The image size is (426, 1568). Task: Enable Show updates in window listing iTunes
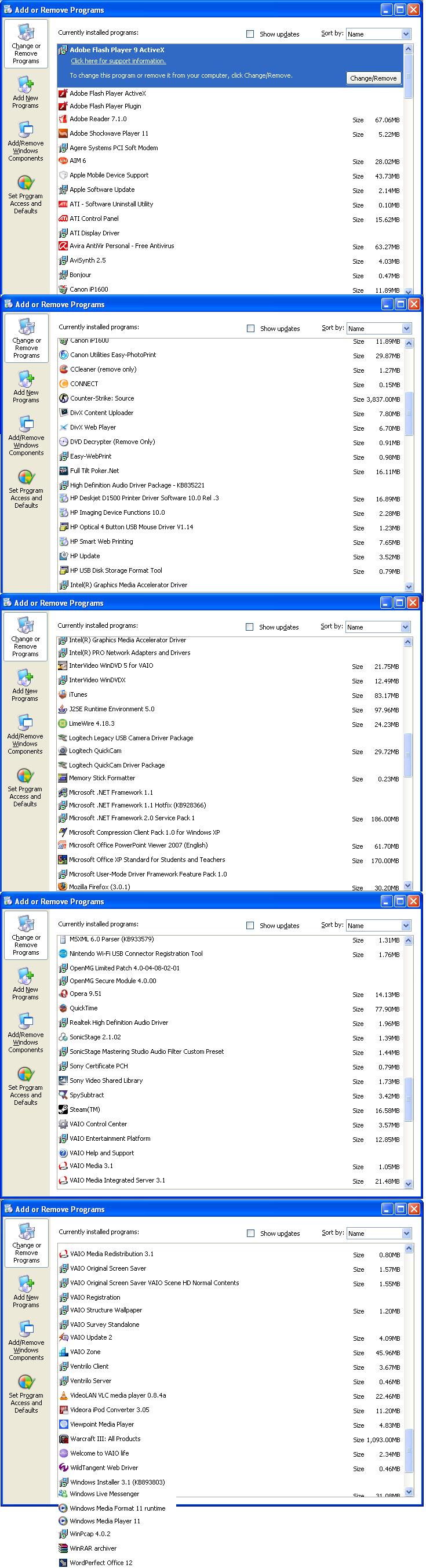pyautogui.click(x=249, y=627)
